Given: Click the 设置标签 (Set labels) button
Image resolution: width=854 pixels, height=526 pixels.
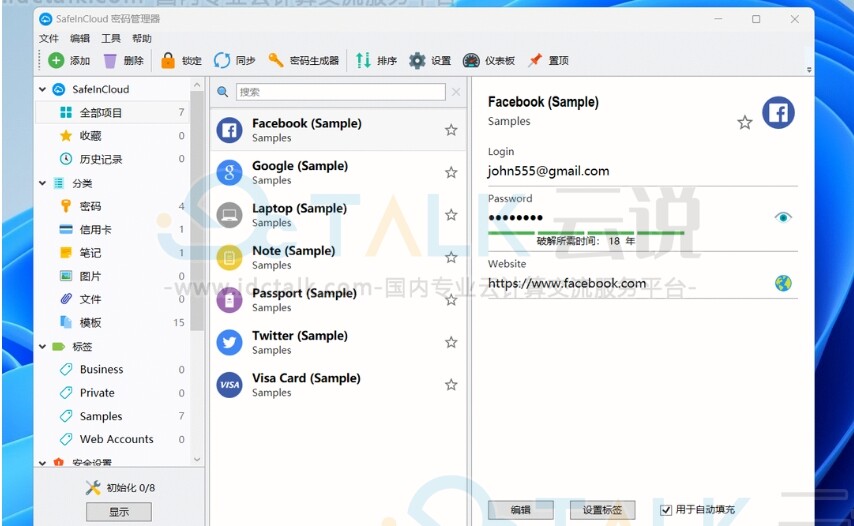Looking at the screenshot, I should click(x=602, y=510).
